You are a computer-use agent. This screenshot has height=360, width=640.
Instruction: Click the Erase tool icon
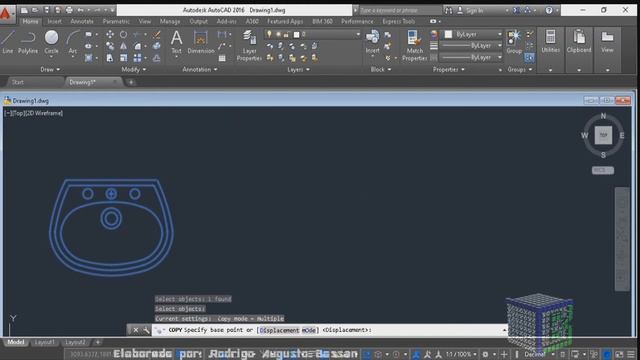tap(156, 35)
